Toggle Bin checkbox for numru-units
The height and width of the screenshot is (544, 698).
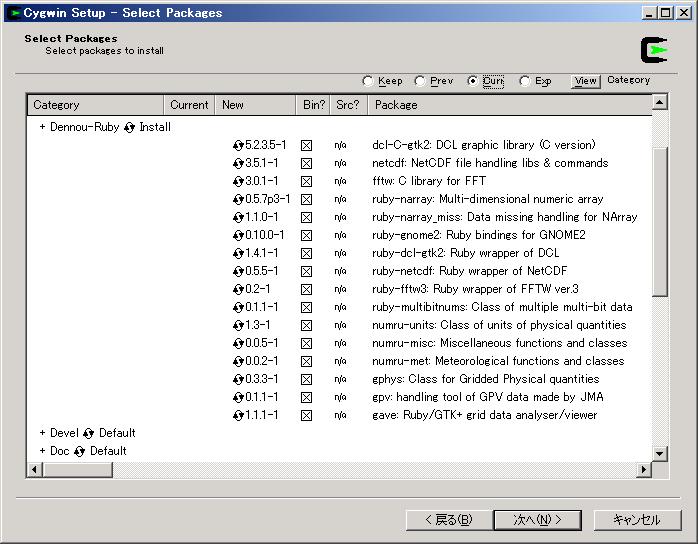pos(306,325)
